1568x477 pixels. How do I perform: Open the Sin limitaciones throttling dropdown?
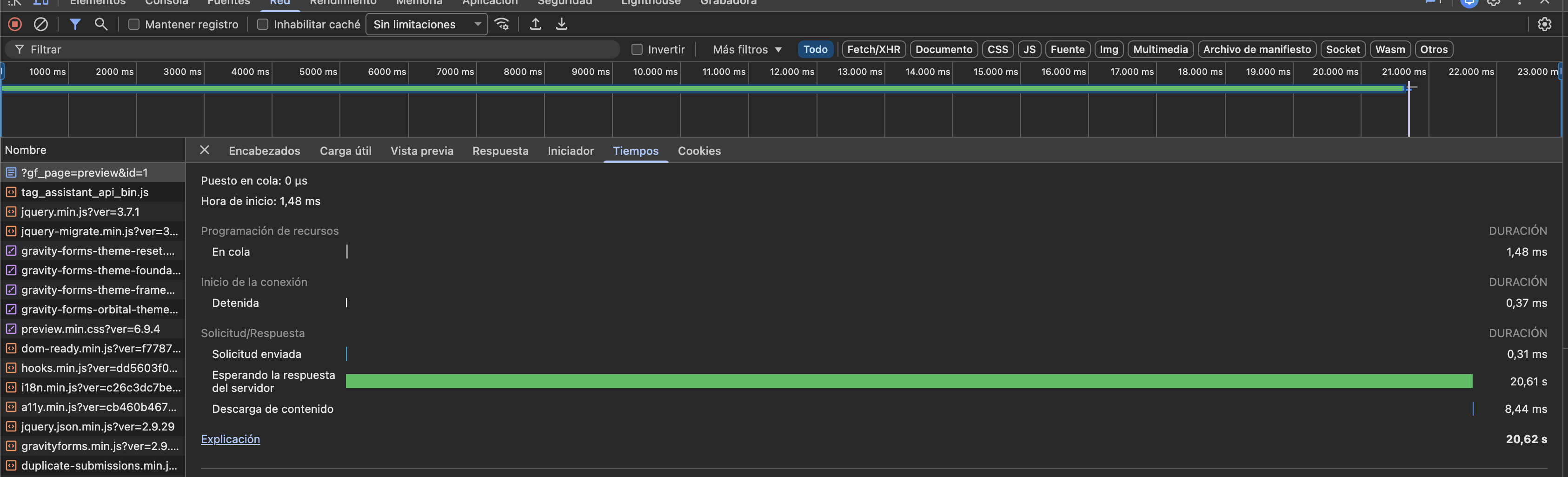426,24
